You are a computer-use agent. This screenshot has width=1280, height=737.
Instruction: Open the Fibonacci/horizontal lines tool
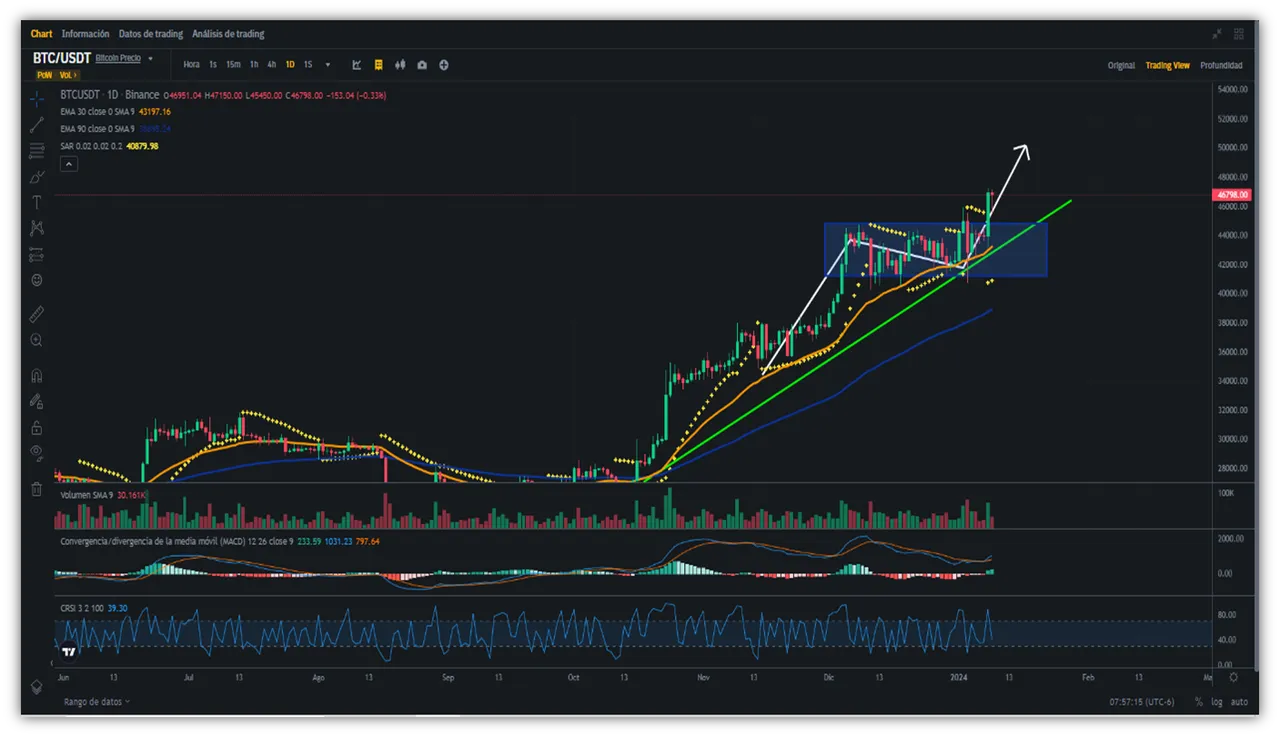(37, 151)
